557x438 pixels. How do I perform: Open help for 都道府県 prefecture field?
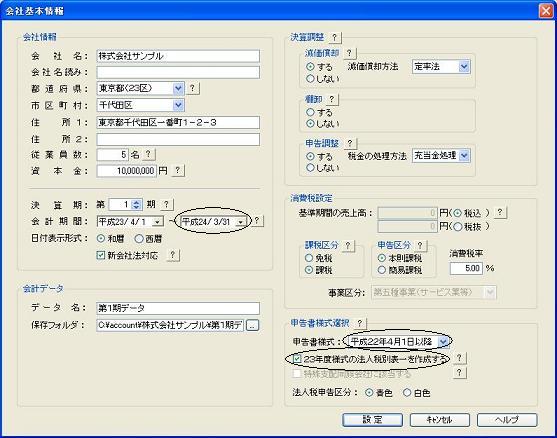click(192, 88)
